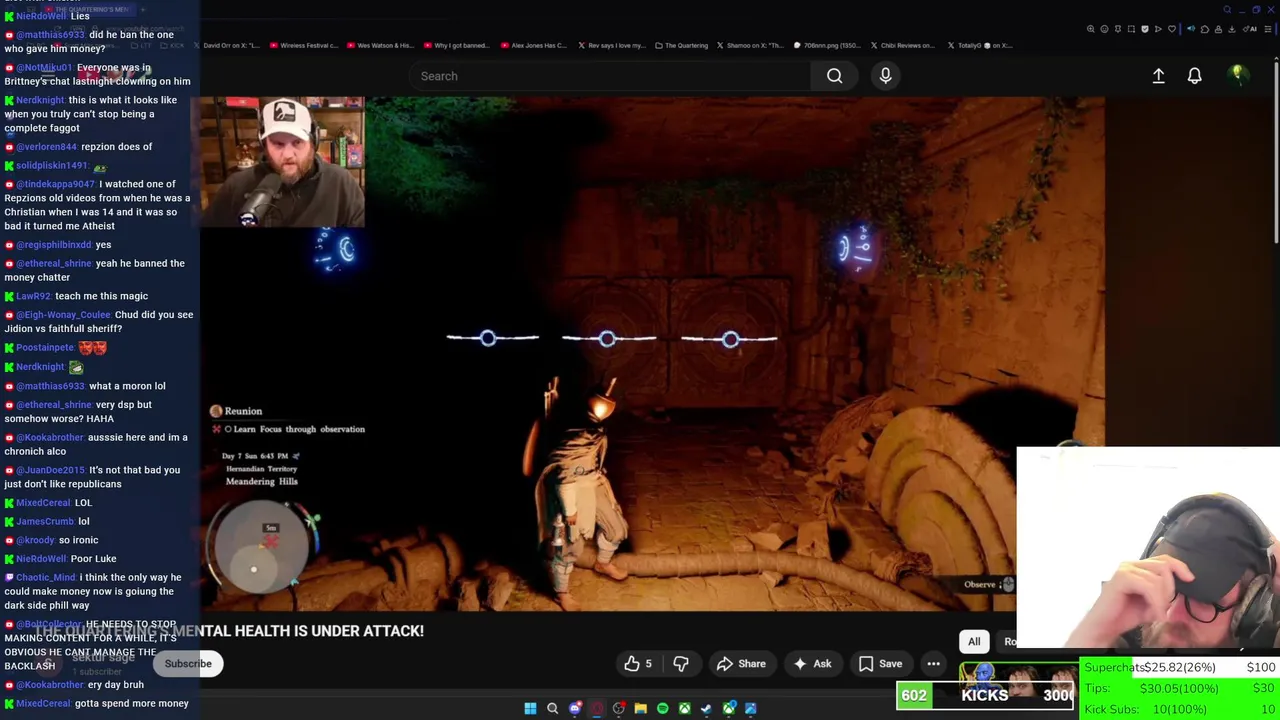Open the browser menu hamburger icon
This screenshot has height=720, width=1280.
pyautogui.click(x=1268, y=29)
